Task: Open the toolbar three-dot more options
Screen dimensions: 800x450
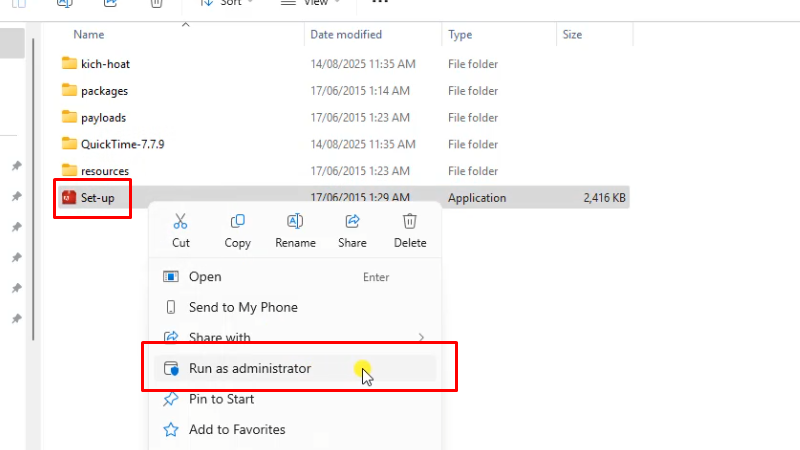Action: (380, 3)
